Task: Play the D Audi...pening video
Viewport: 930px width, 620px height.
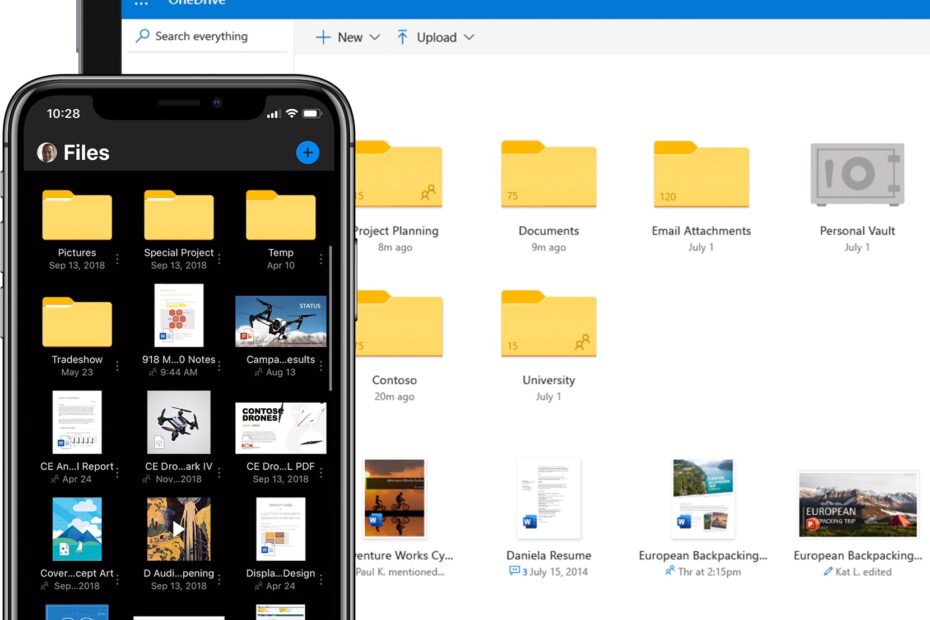Action: [x=179, y=529]
